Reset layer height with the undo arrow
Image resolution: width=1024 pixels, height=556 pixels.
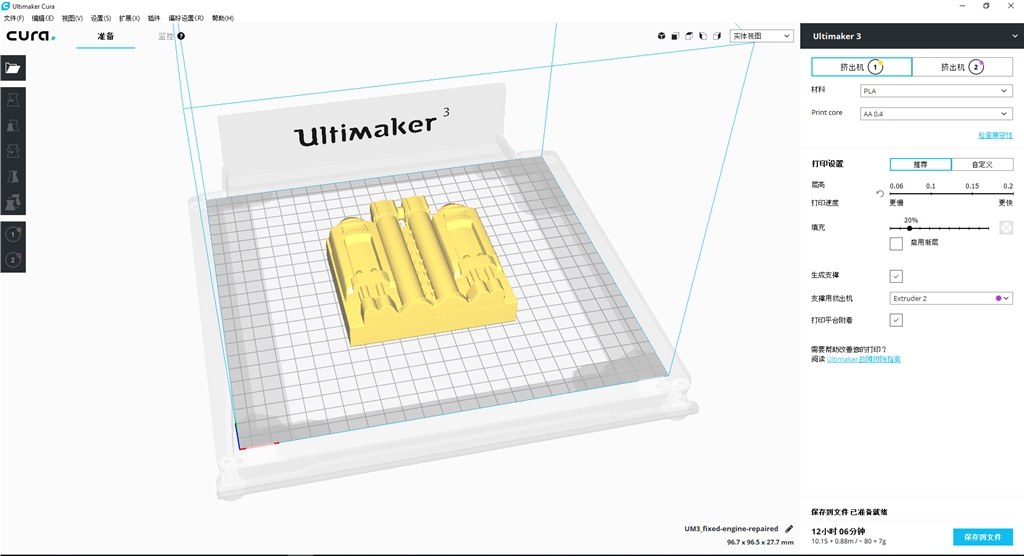coord(880,194)
